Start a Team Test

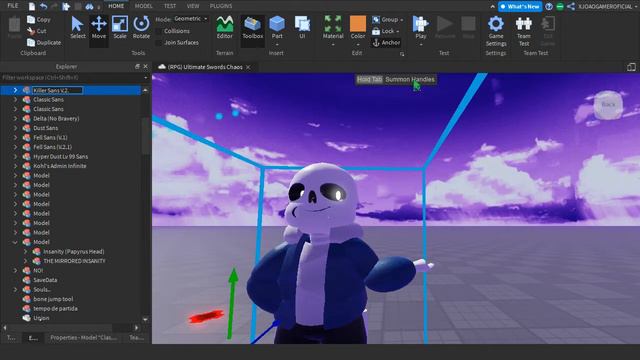tap(524, 31)
